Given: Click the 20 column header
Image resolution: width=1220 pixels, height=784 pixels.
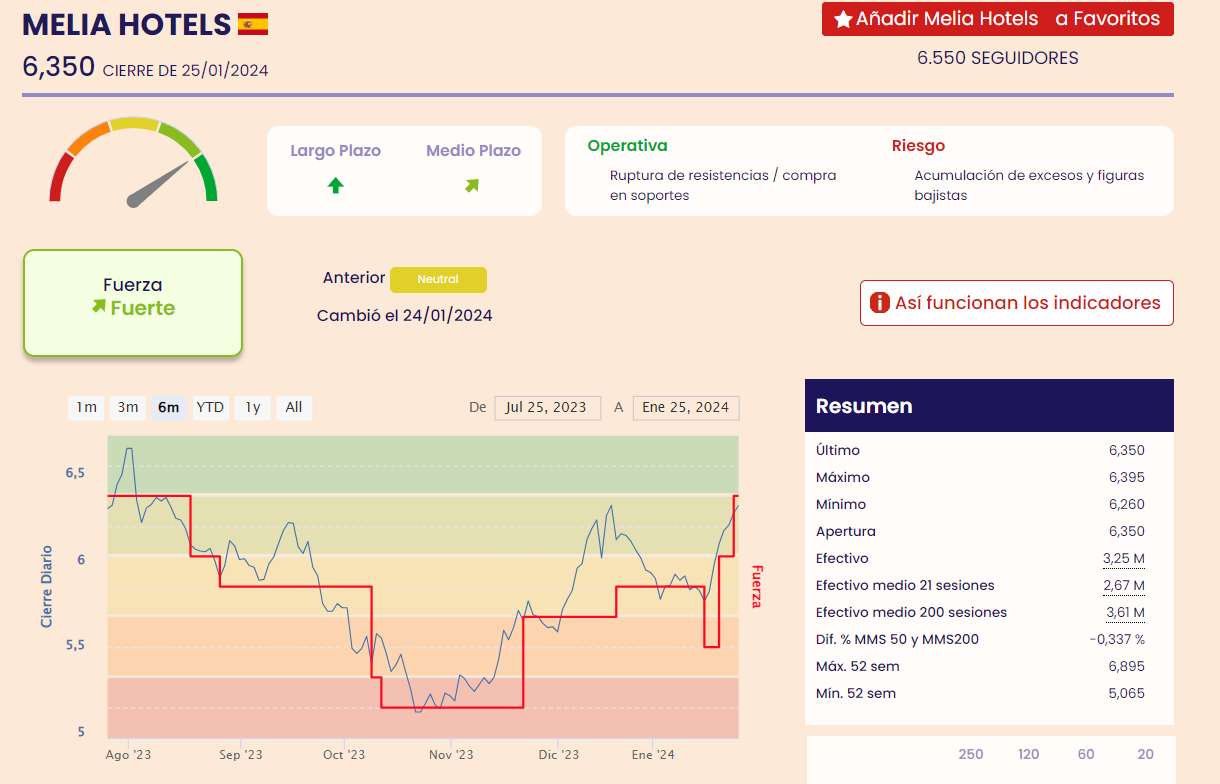Looking at the screenshot, I should 1145,754.
